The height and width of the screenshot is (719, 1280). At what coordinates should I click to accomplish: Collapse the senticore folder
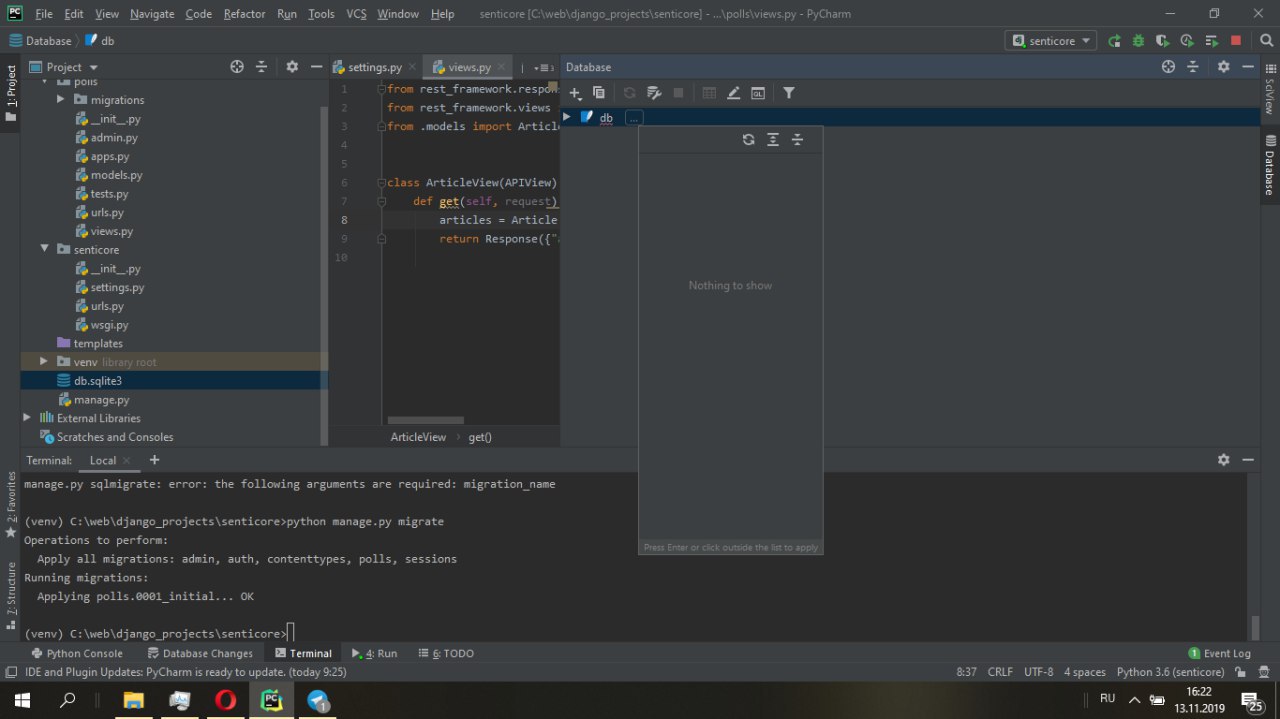44,250
